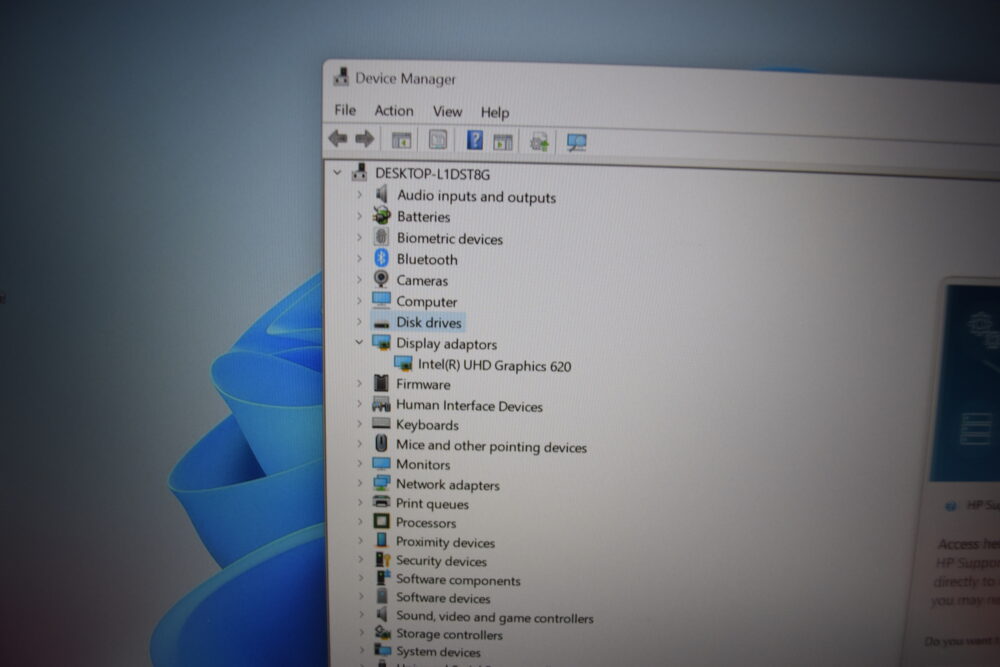Expand the Firmware category

[360, 383]
